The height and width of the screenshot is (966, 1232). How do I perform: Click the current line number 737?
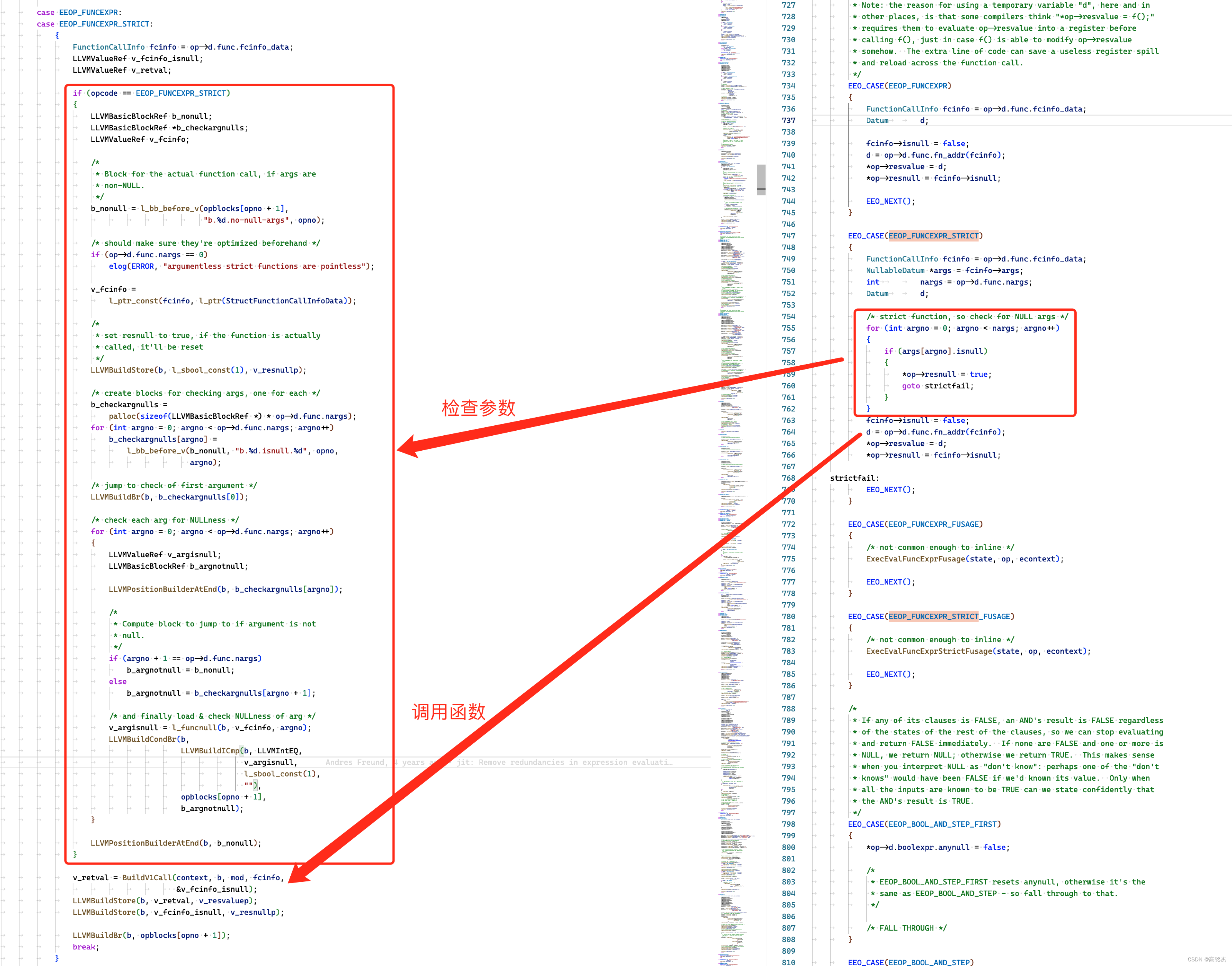[788, 120]
